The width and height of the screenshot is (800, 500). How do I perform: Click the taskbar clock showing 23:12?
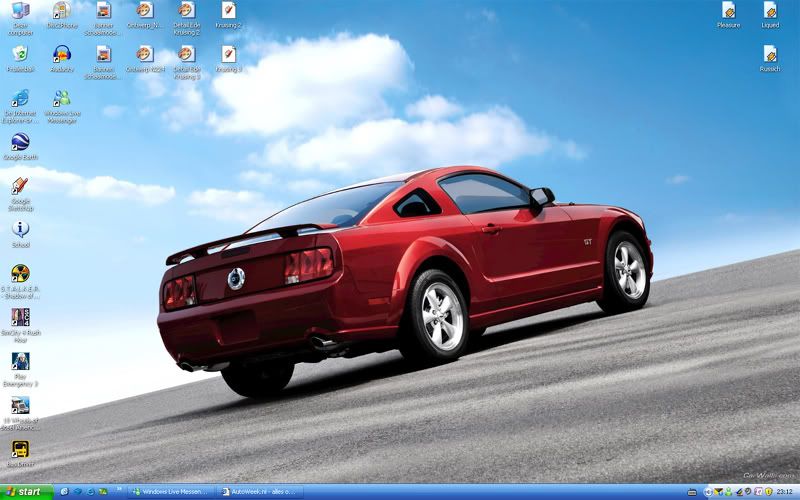pyautogui.click(x=784, y=492)
